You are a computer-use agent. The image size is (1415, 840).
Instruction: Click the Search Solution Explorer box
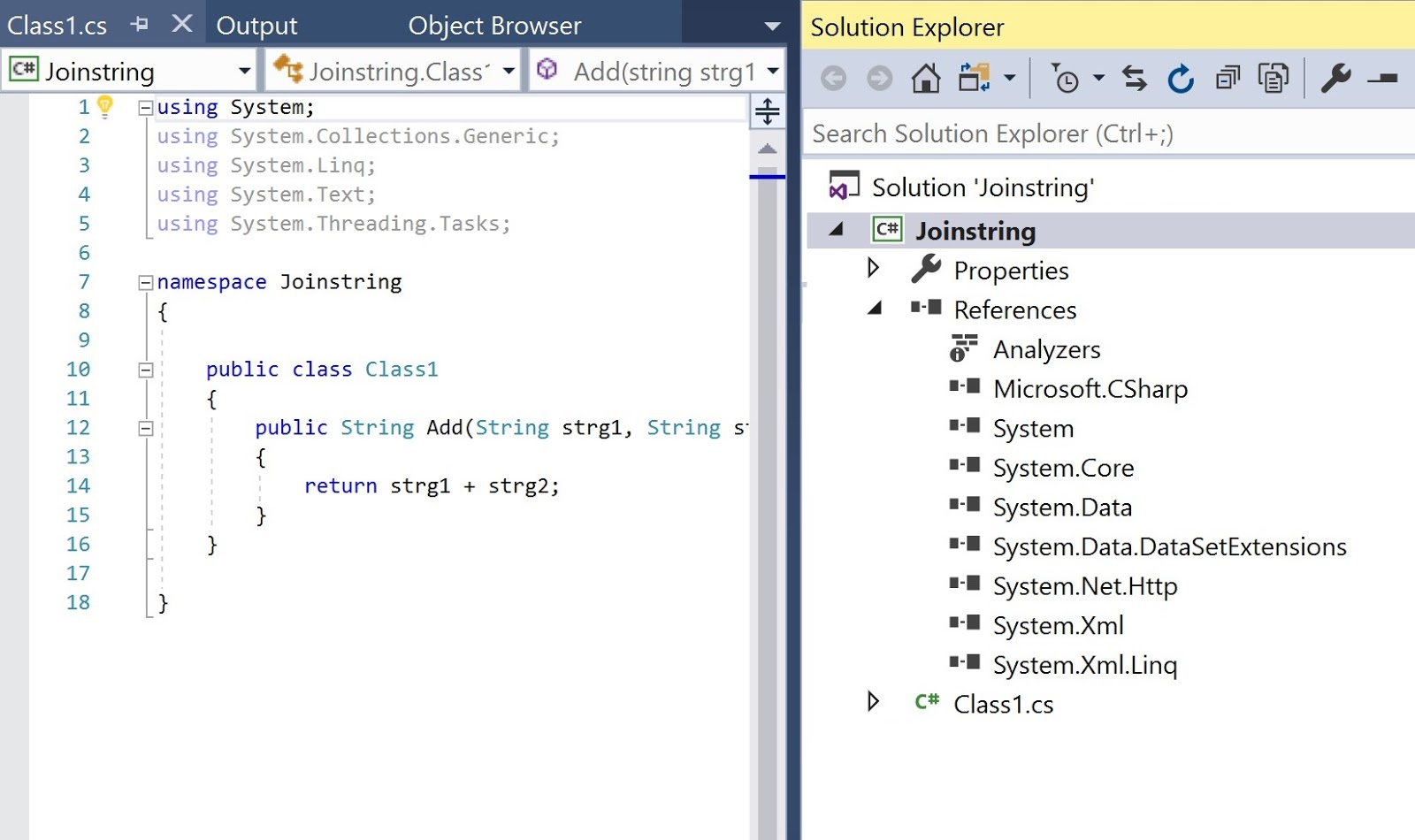tap(1017, 134)
